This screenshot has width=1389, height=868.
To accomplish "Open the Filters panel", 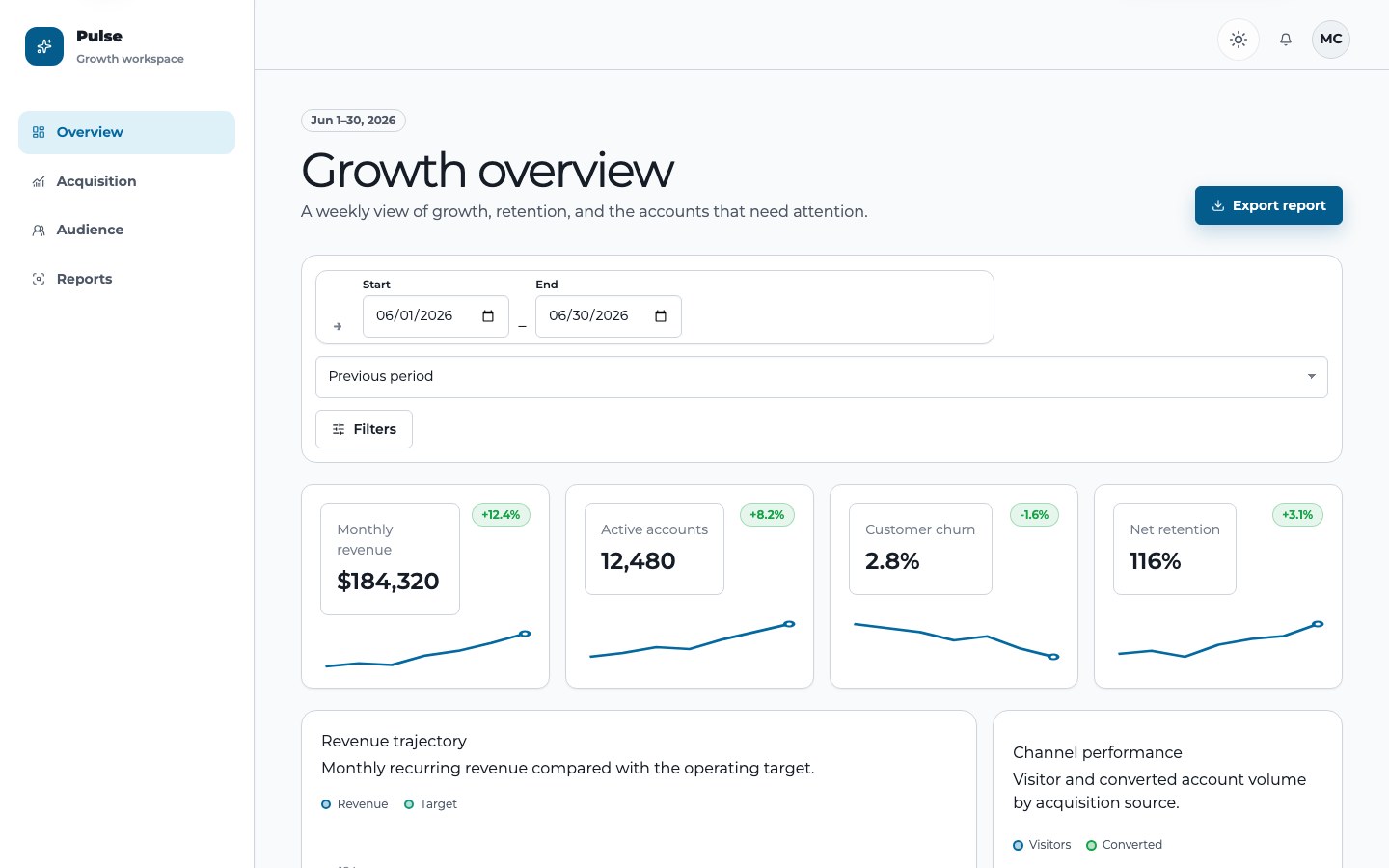I will 364,429.
